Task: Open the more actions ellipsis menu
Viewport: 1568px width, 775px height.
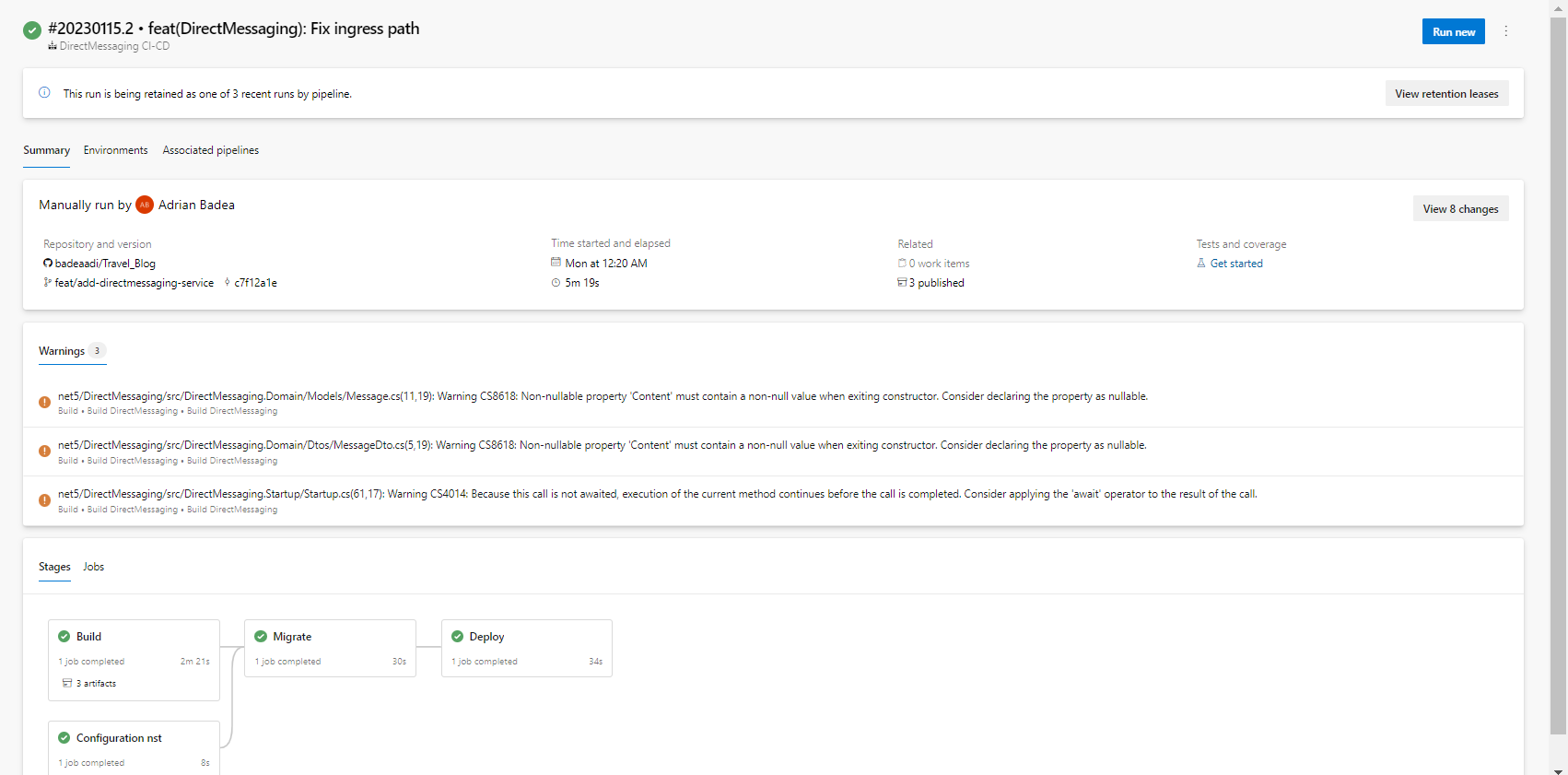Action: tap(1506, 31)
